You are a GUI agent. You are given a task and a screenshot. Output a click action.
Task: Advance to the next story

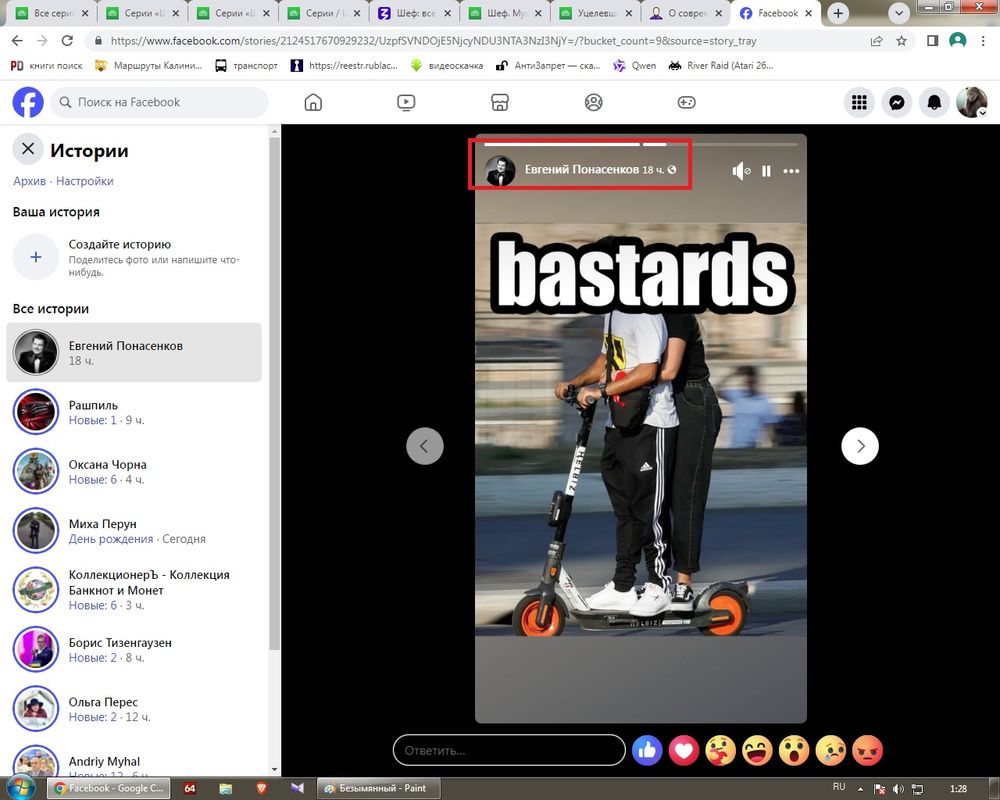(x=860, y=446)
